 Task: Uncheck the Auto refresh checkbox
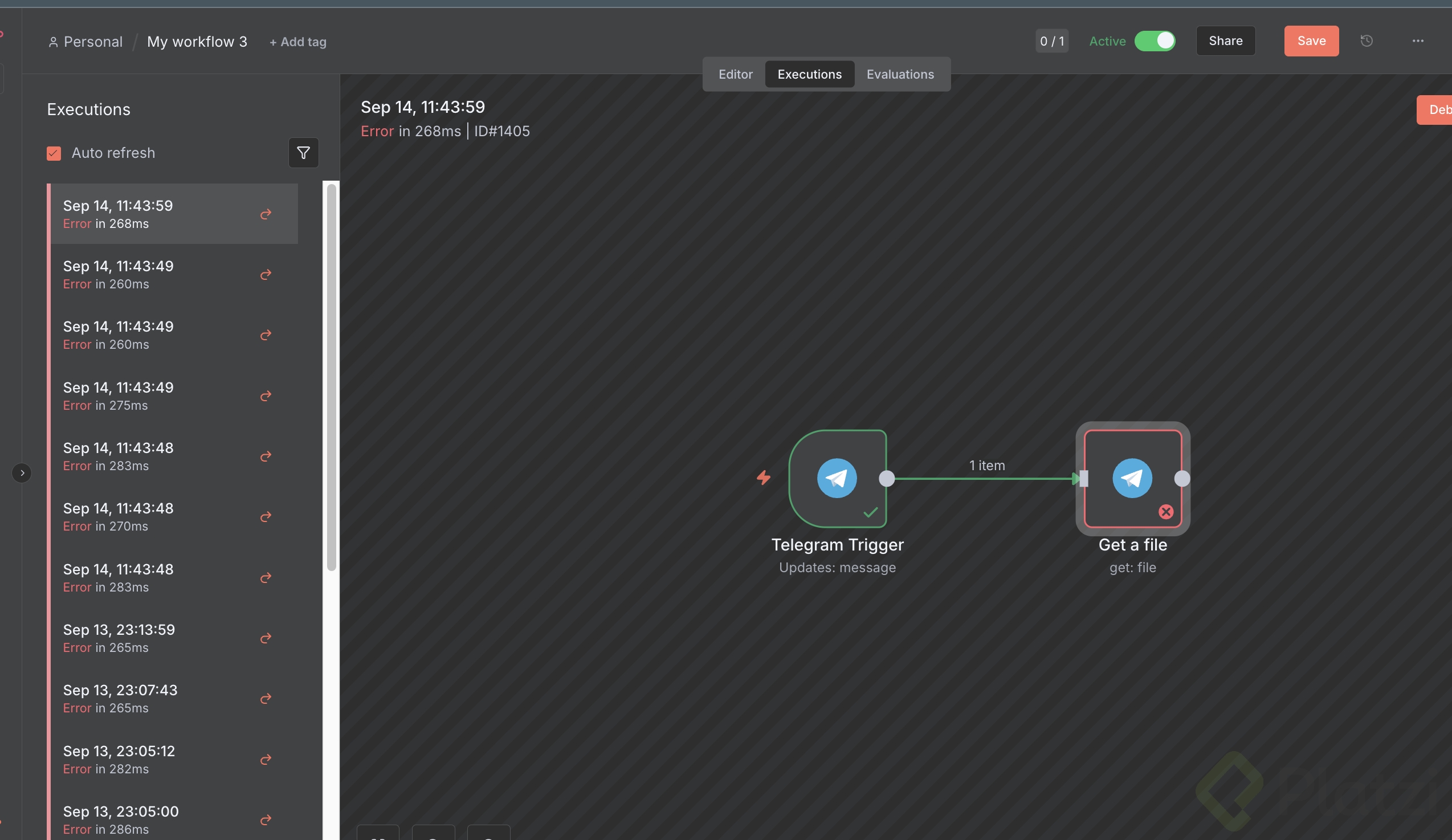click(54, 153)
